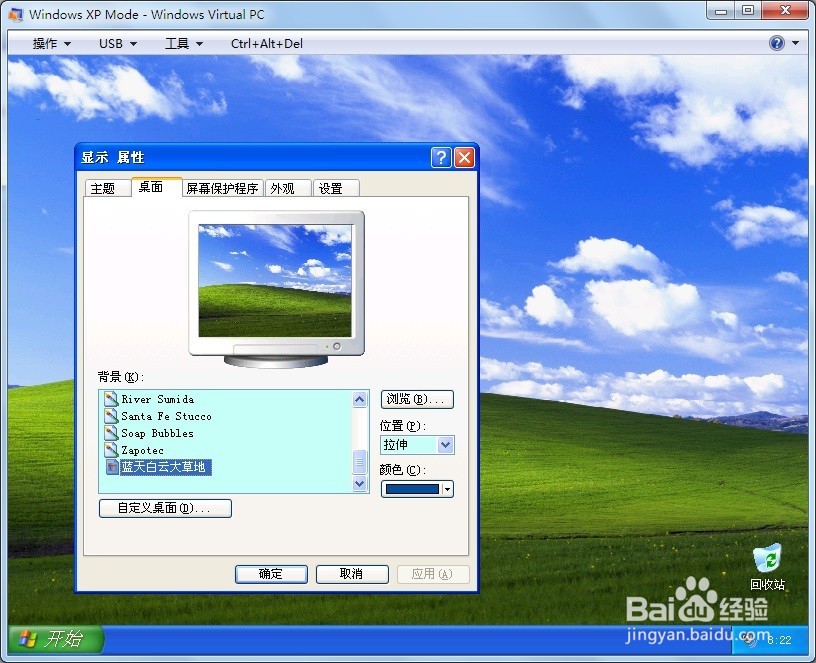Click the background list scrollbar thumb
This screenshot has height=663, width=816.
point(360,462)
